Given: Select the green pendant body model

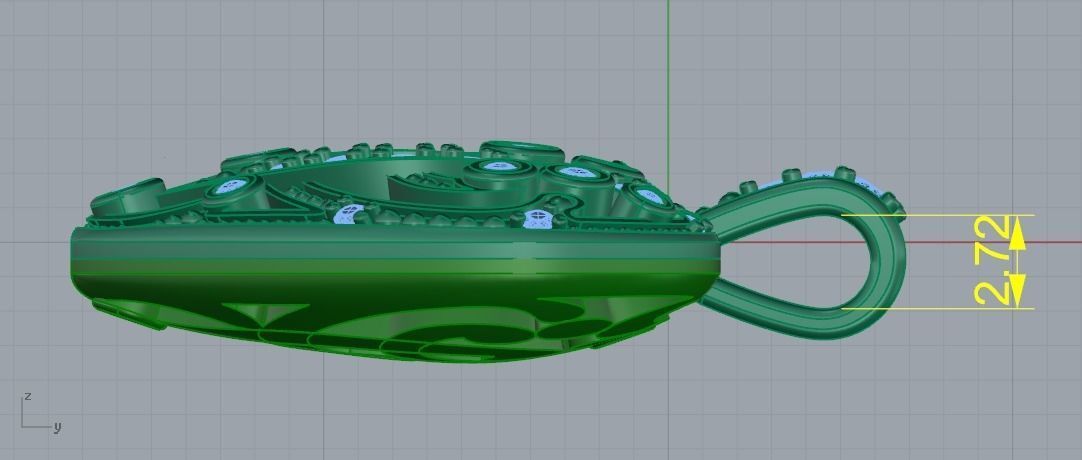Looking at the screenshot, I should [x=396, y=252].
